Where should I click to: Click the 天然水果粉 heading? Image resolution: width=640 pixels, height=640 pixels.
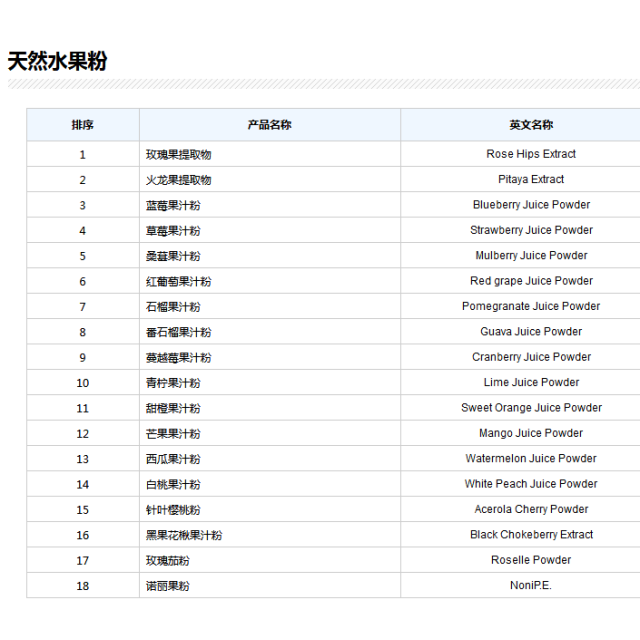[57, 61]
